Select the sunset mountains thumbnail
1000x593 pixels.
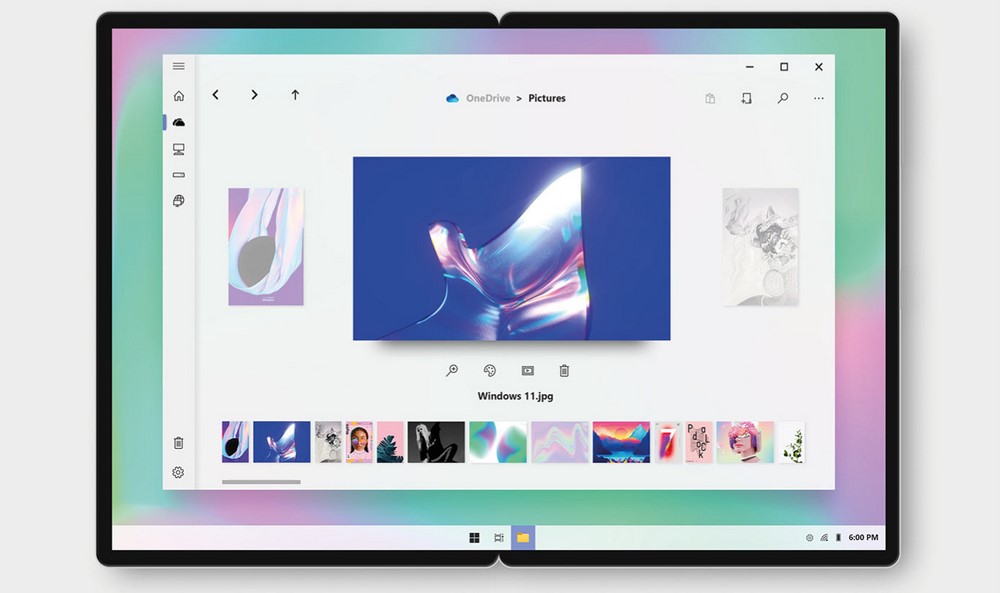[621, 441]
